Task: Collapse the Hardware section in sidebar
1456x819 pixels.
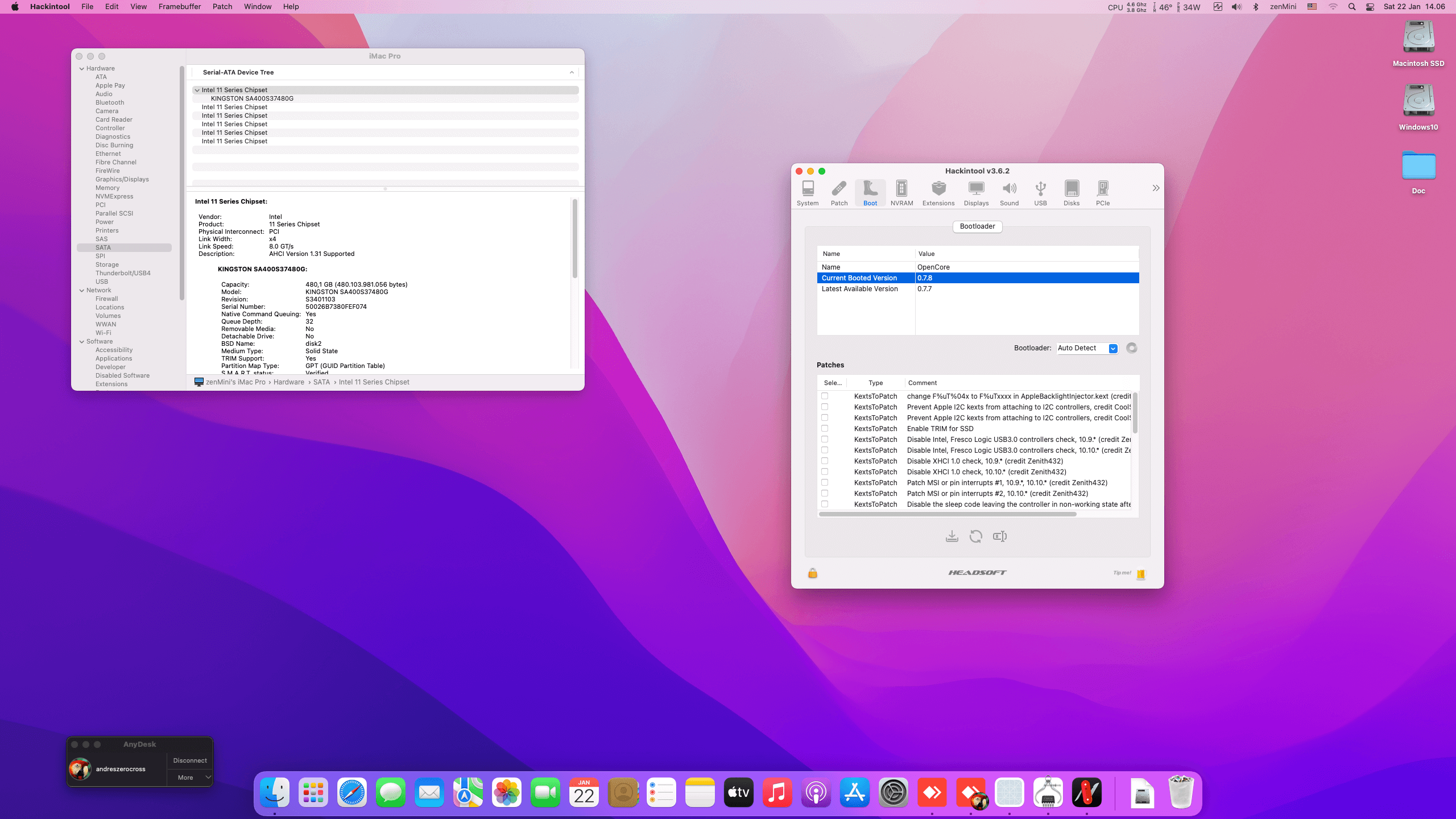Action: coord(82,69)
